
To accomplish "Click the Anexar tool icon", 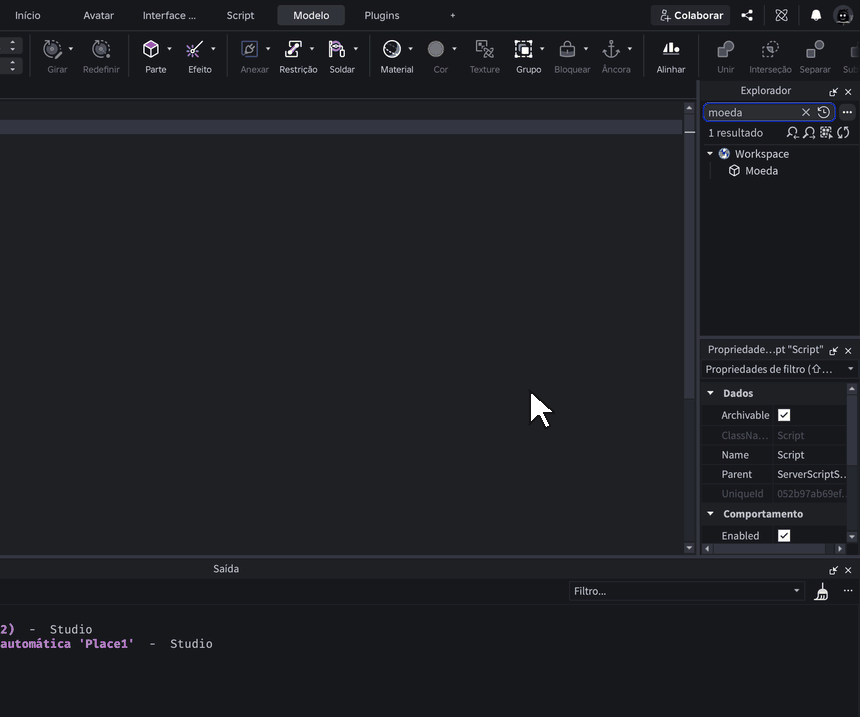I will click(x=250, y=49).
